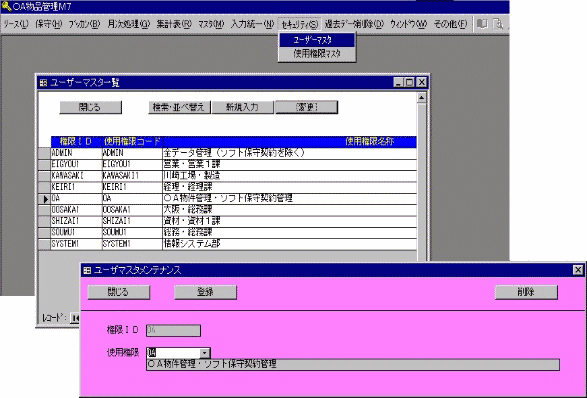587x398 pixels.
Task: Click the 使用権限 description field
Action: point(353,364)
